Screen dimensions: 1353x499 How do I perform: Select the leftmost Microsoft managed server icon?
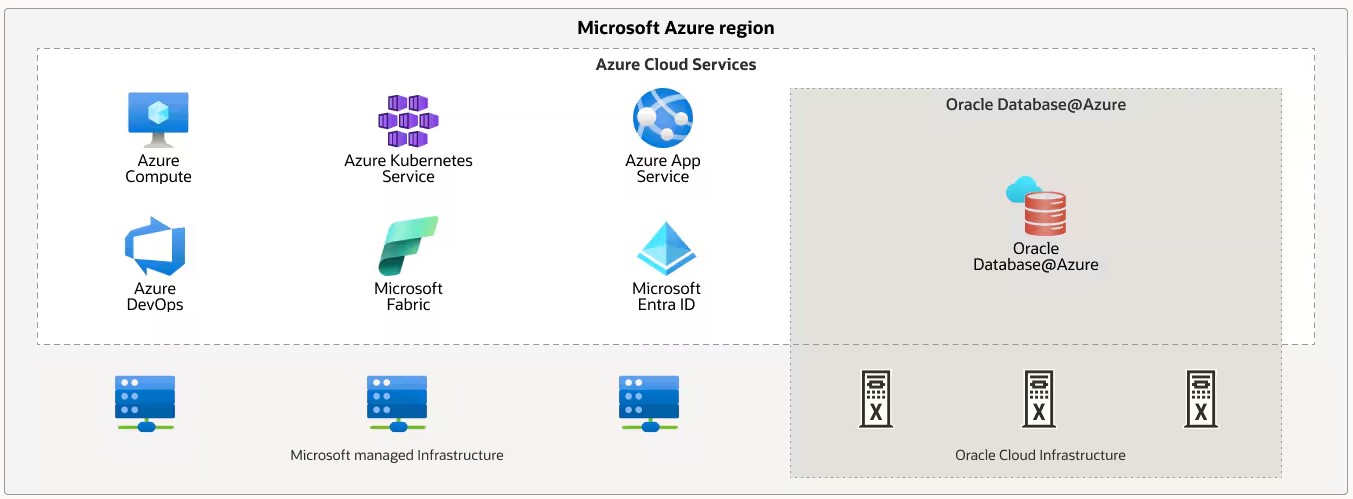145,403
